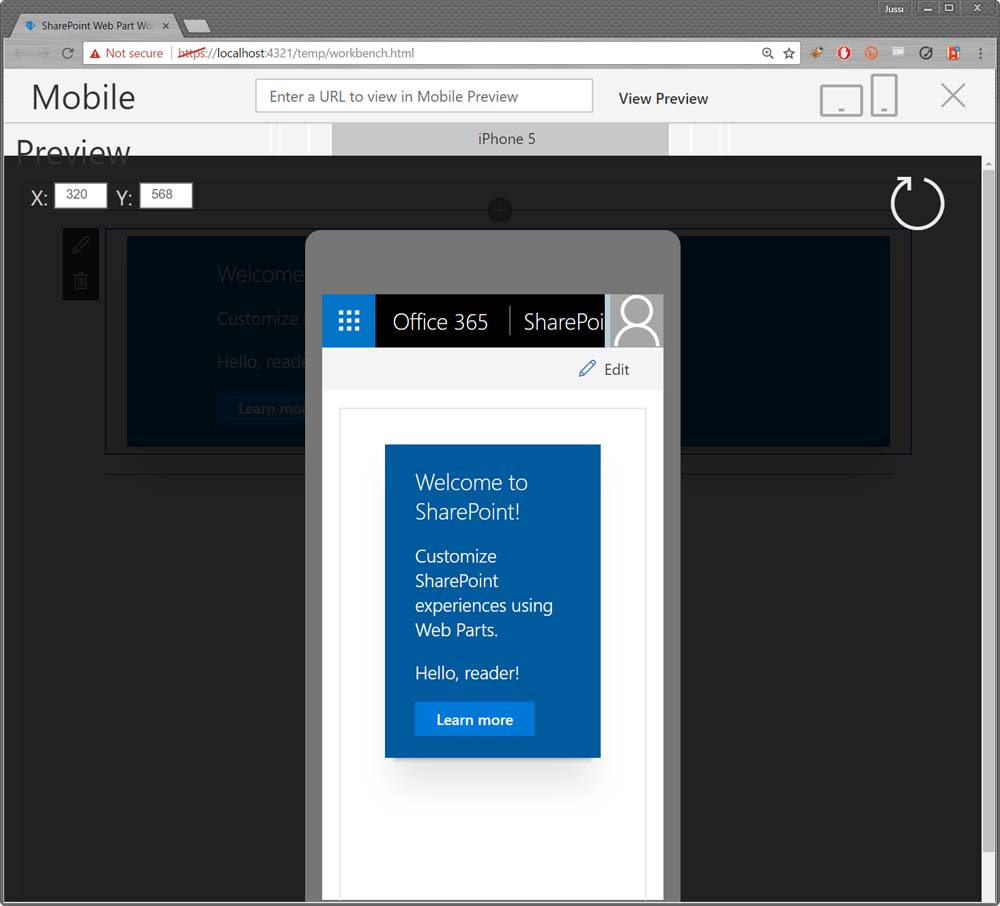Viewport: 1000px width, 906px height.
Task: Click the circle-slash extension icon
Action: point(926,54)
